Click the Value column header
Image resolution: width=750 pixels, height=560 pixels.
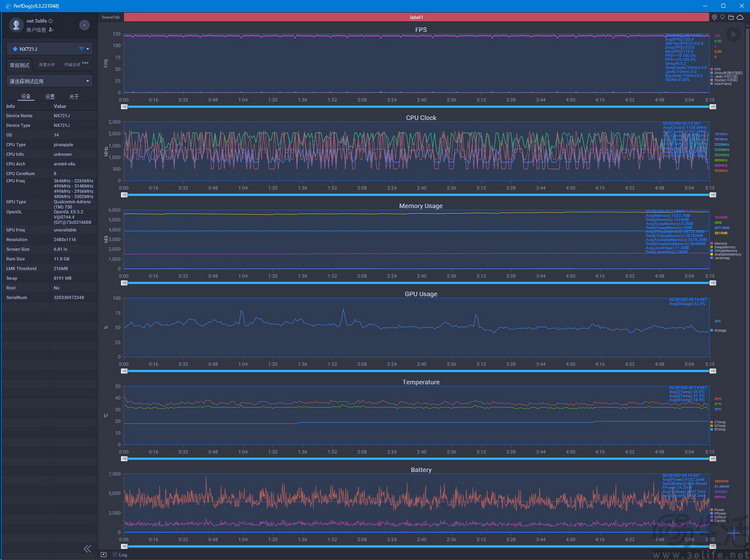point(60,106)
